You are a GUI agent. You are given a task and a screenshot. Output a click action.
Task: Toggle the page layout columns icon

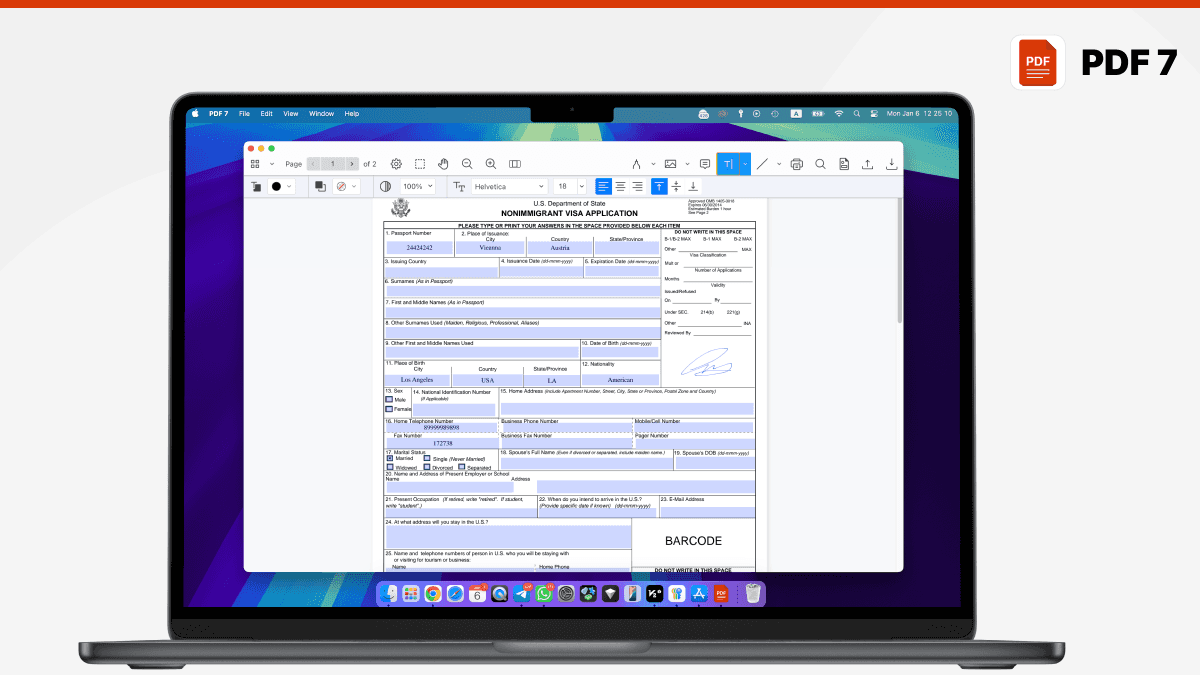pyautogui.click(x=515, y=164)
